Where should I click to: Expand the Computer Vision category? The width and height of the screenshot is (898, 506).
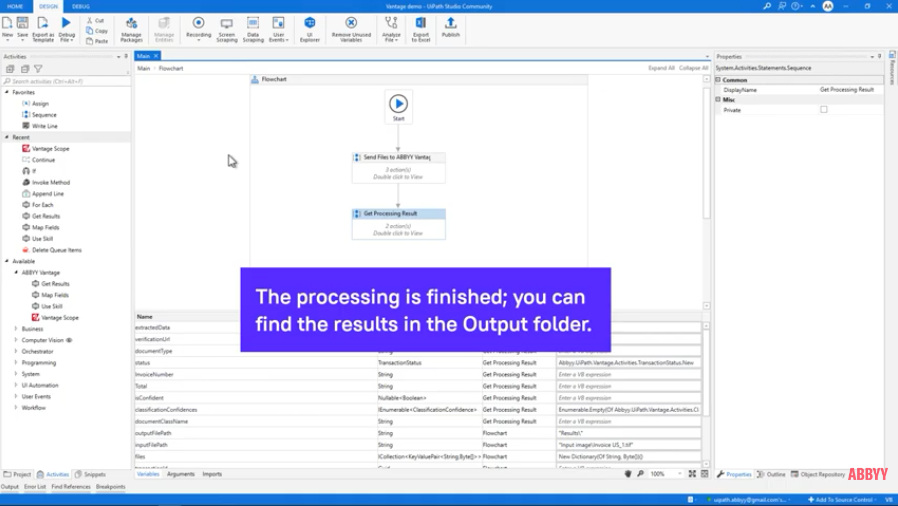[x=16, y=340]
